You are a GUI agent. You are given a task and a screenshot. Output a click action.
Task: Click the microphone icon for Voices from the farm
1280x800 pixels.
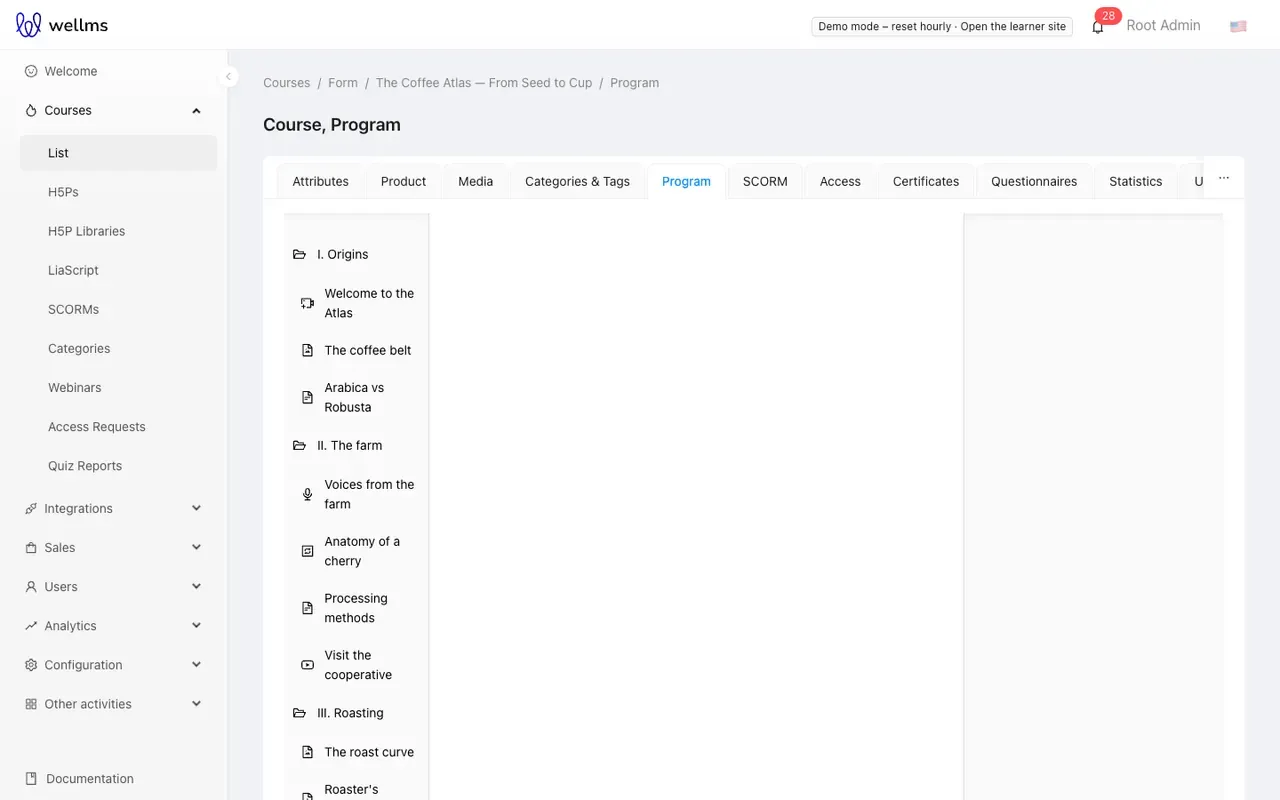point(307,494)
